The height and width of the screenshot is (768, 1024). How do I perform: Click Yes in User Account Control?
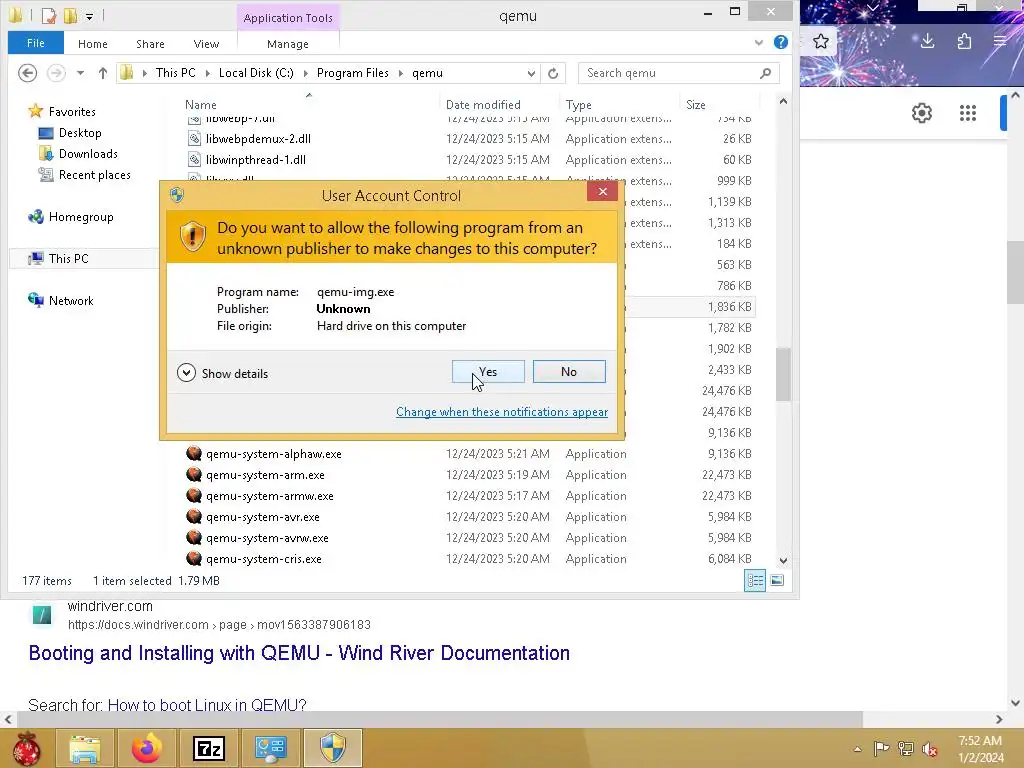point(488,372)
